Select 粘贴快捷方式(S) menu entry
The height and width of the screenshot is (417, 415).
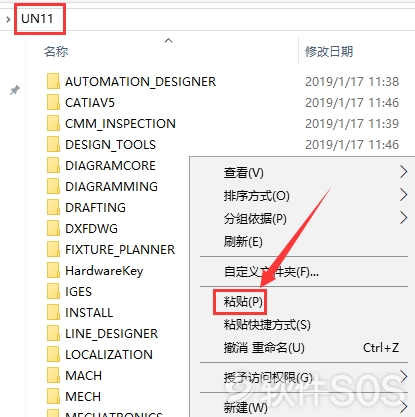pos(267,325)
